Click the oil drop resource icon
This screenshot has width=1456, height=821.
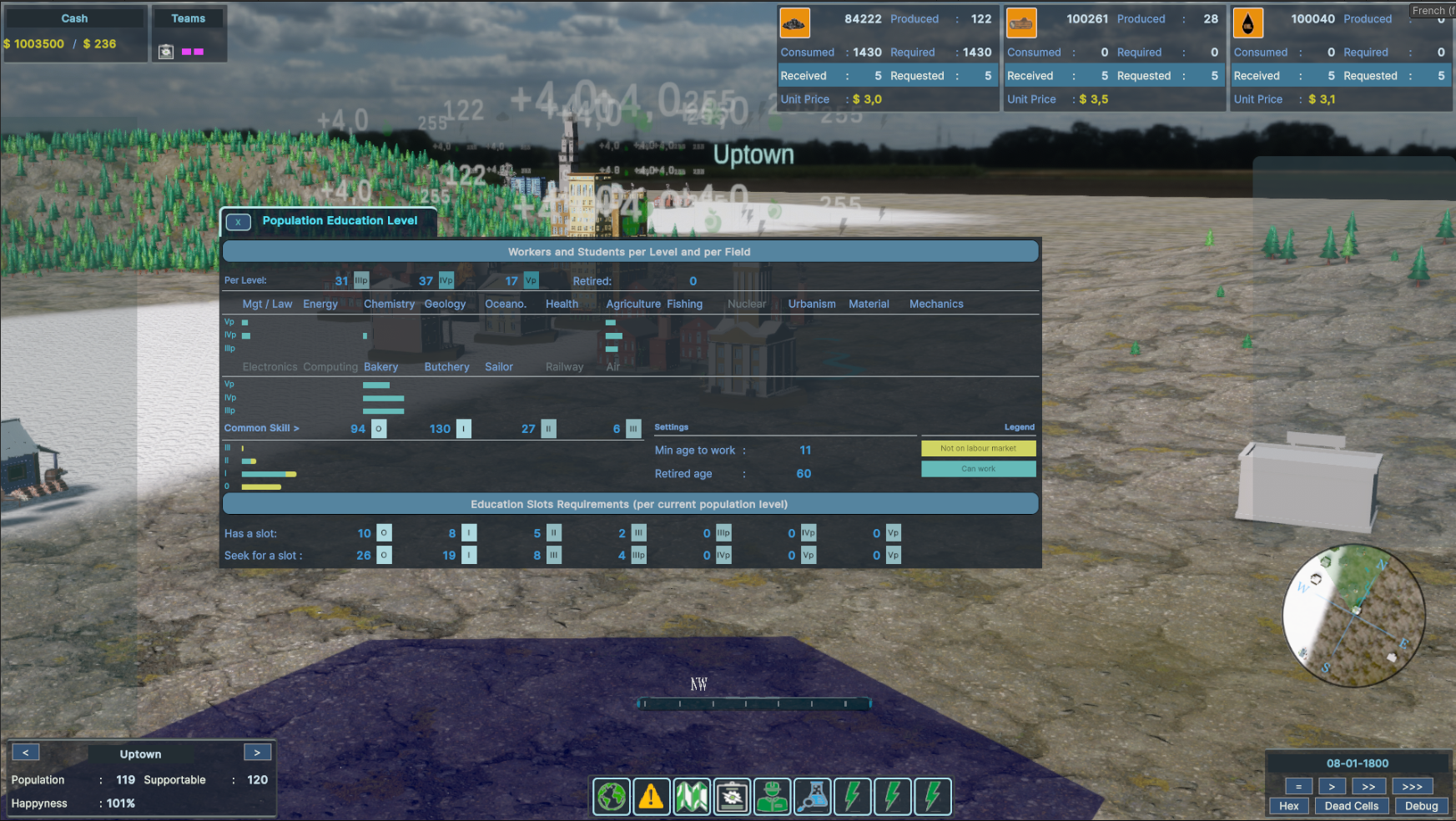coord(1248,23)
